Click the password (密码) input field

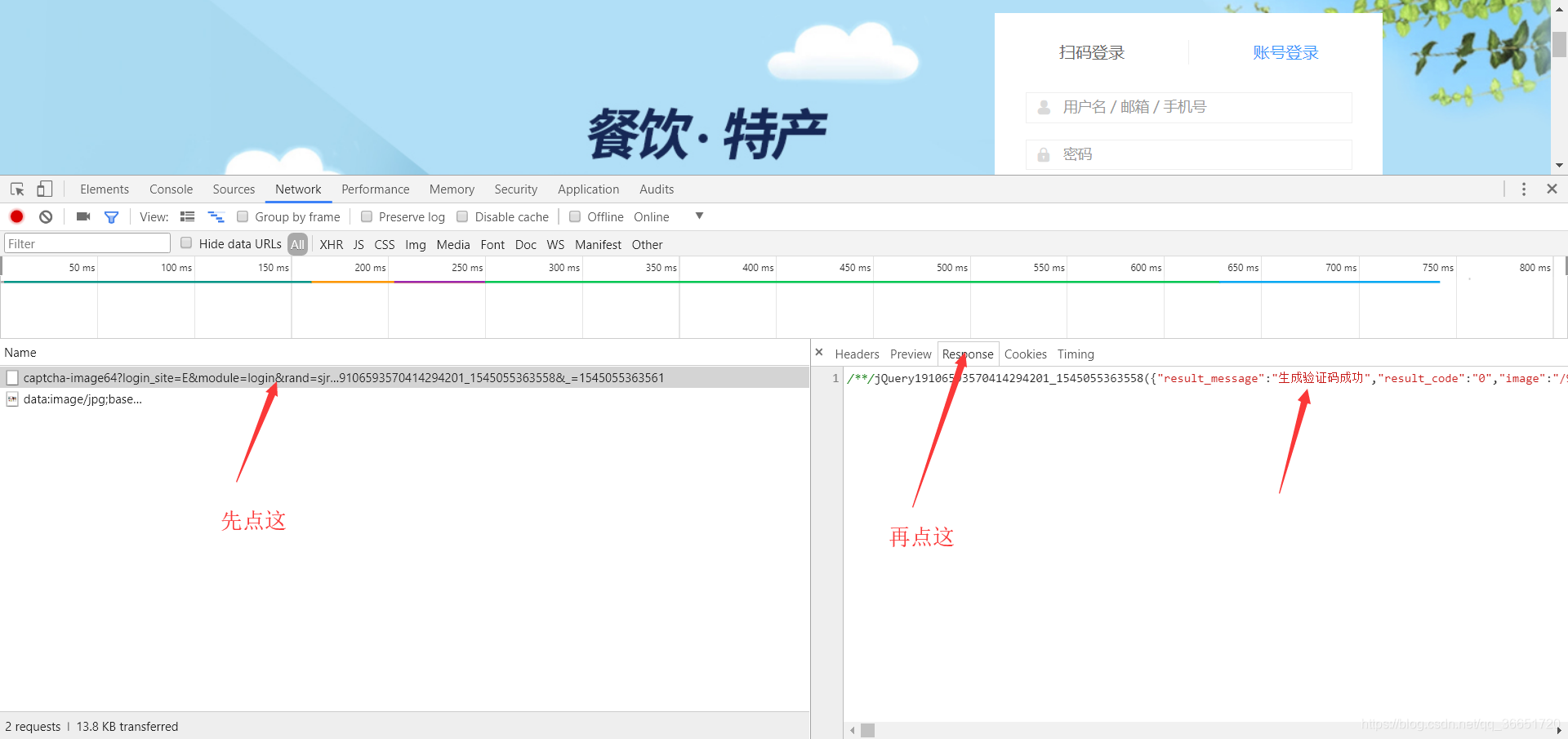click(1189, 154)
